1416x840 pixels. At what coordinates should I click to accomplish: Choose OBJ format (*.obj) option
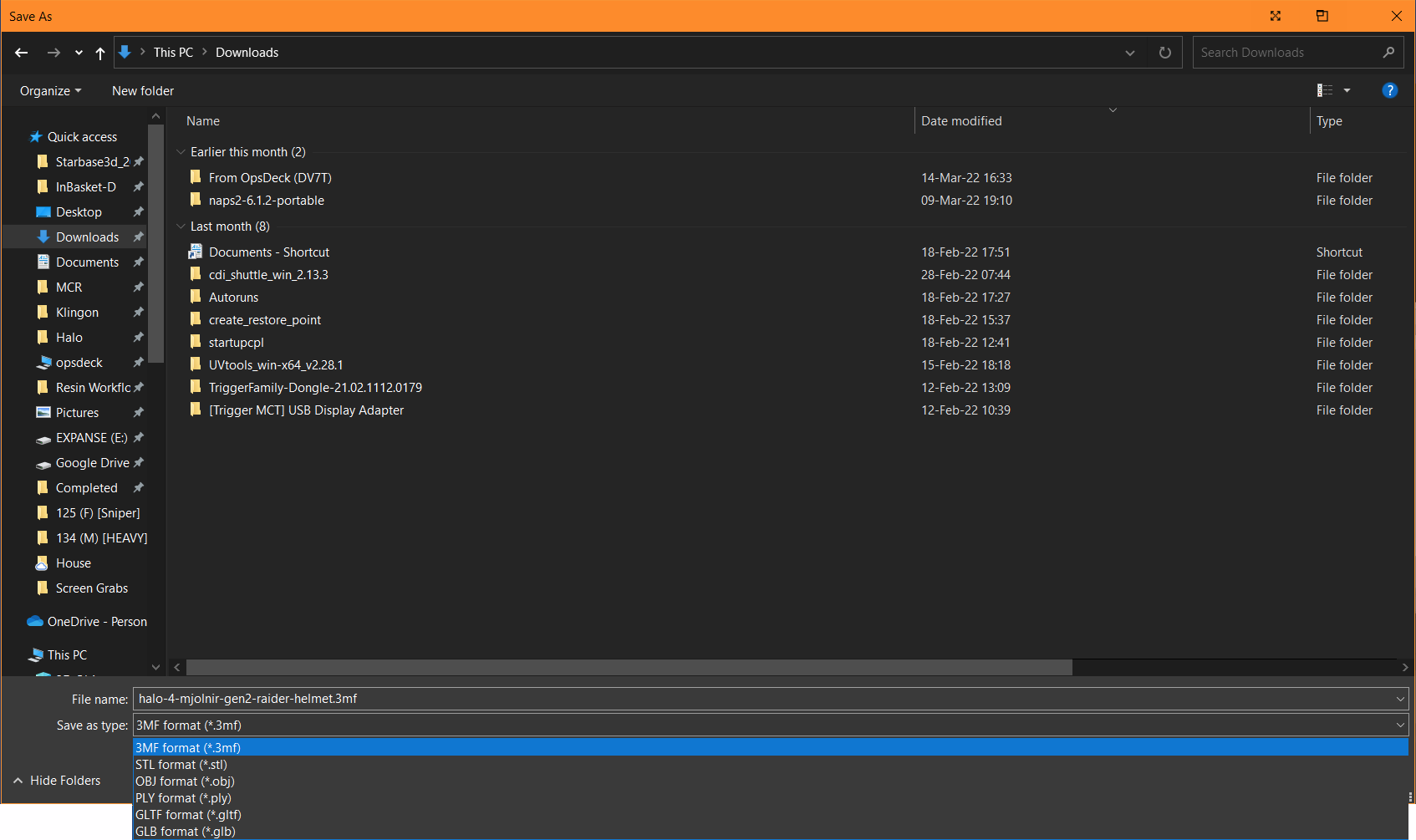coord(771,781)
